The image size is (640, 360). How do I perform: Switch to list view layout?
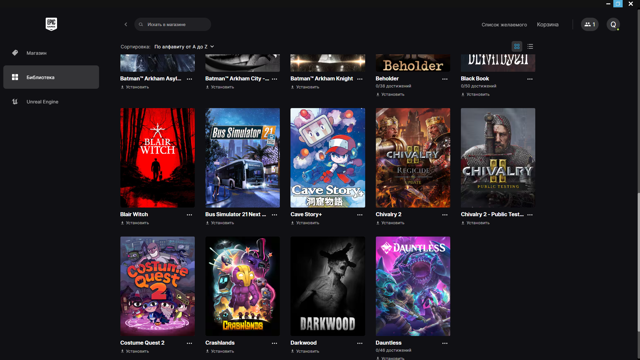pos(530,47)
